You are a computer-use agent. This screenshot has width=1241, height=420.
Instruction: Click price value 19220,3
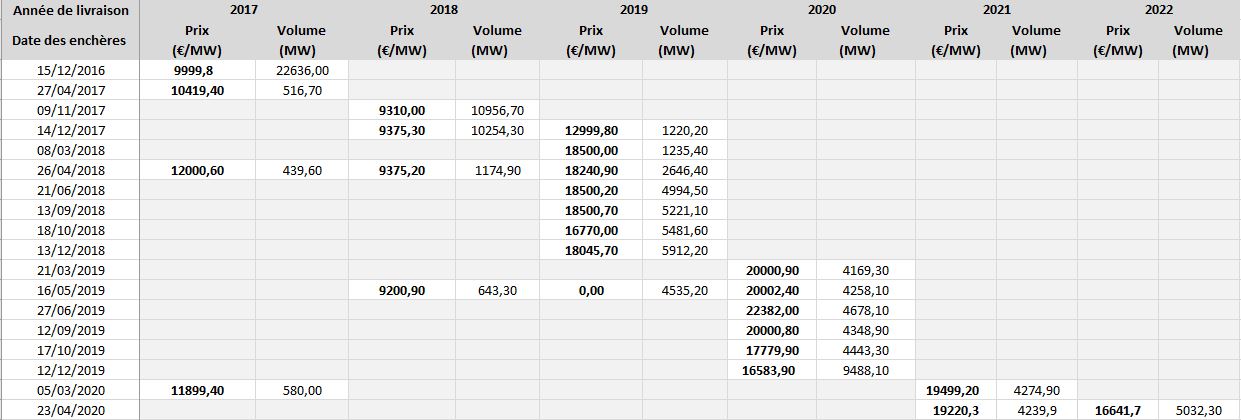pyautogui.click(x=954, y=410)
